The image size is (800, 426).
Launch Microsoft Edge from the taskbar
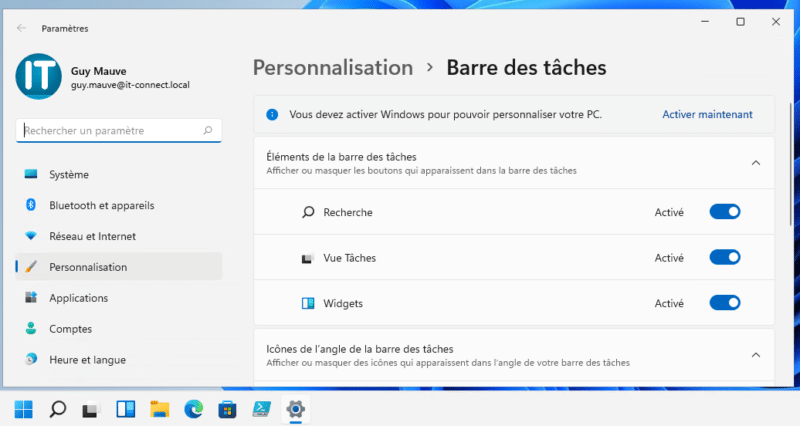pos(193,409)
